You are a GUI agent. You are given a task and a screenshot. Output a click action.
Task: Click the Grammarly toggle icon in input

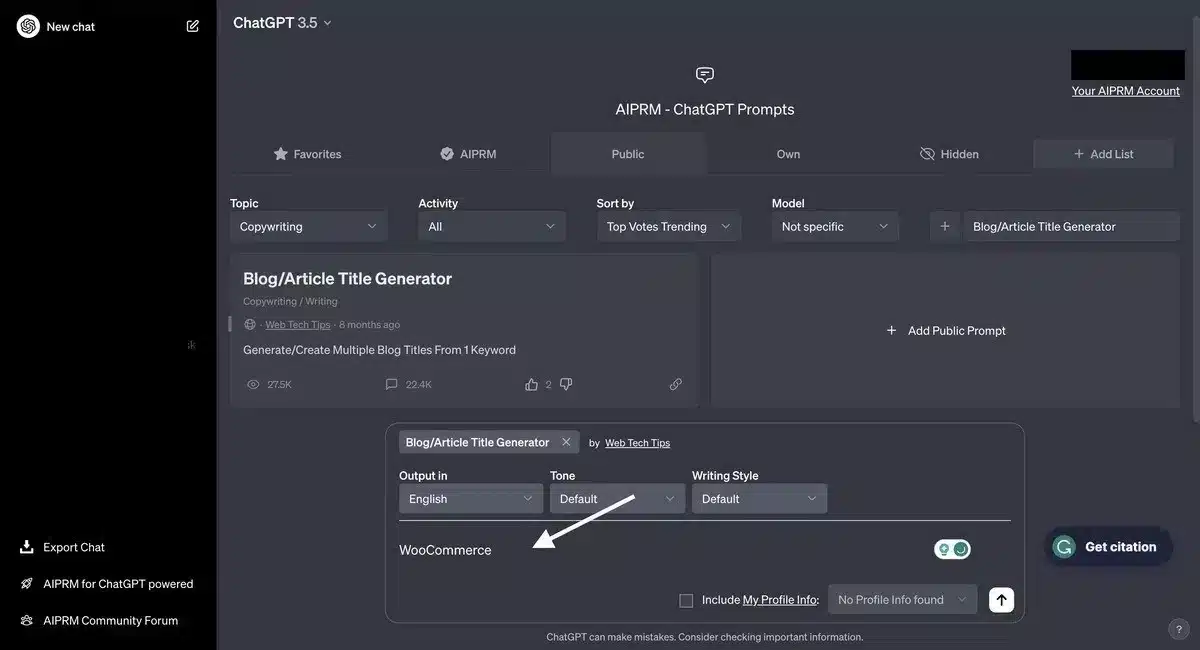(x=952, y=549)
